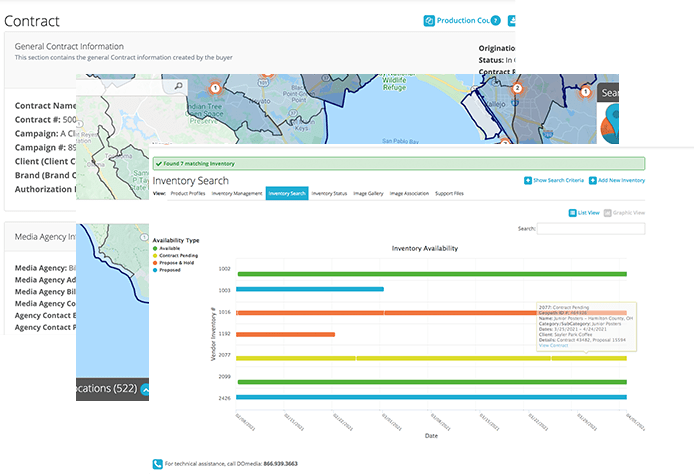Click the vendor inventory label 1002
This screenshot has width=695, height=474.
point(224,269)
